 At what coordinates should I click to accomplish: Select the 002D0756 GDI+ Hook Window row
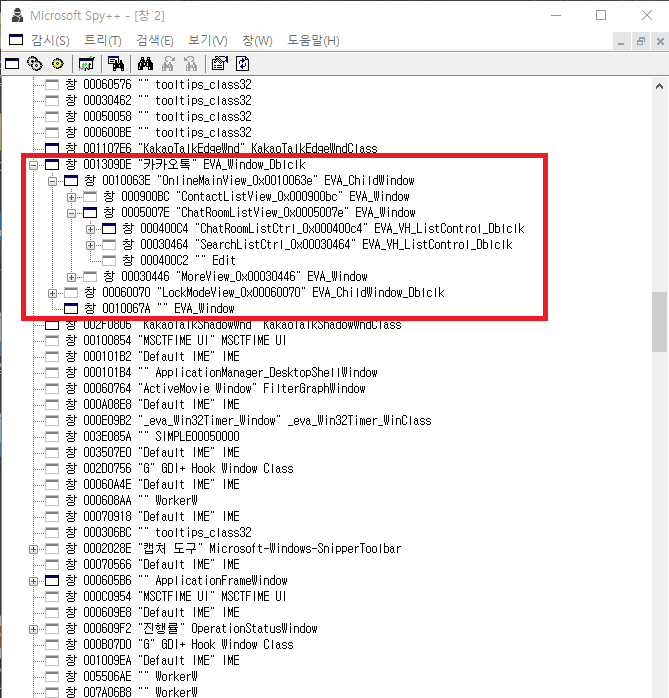coord(179,468)
